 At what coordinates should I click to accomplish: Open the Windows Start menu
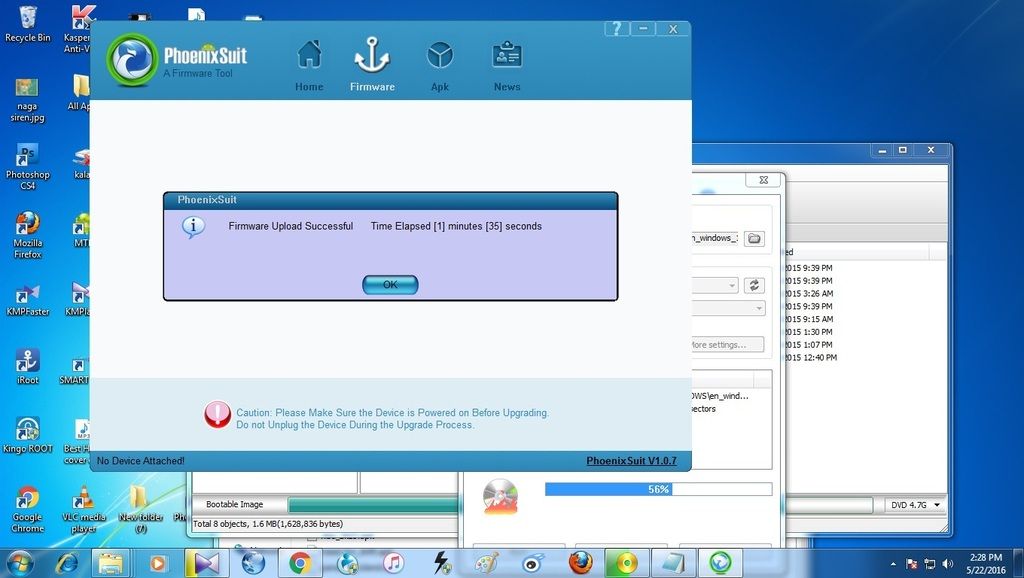(x=20, y=562)
